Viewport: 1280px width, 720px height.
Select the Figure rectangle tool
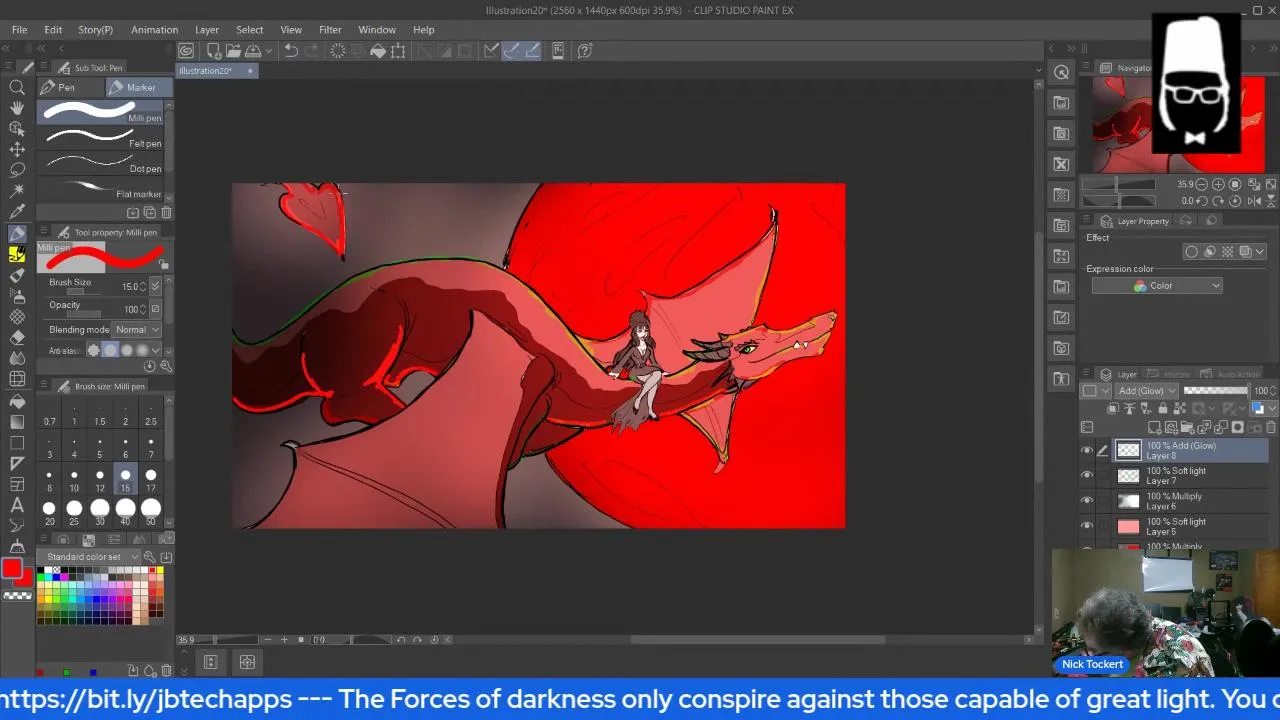17,442
